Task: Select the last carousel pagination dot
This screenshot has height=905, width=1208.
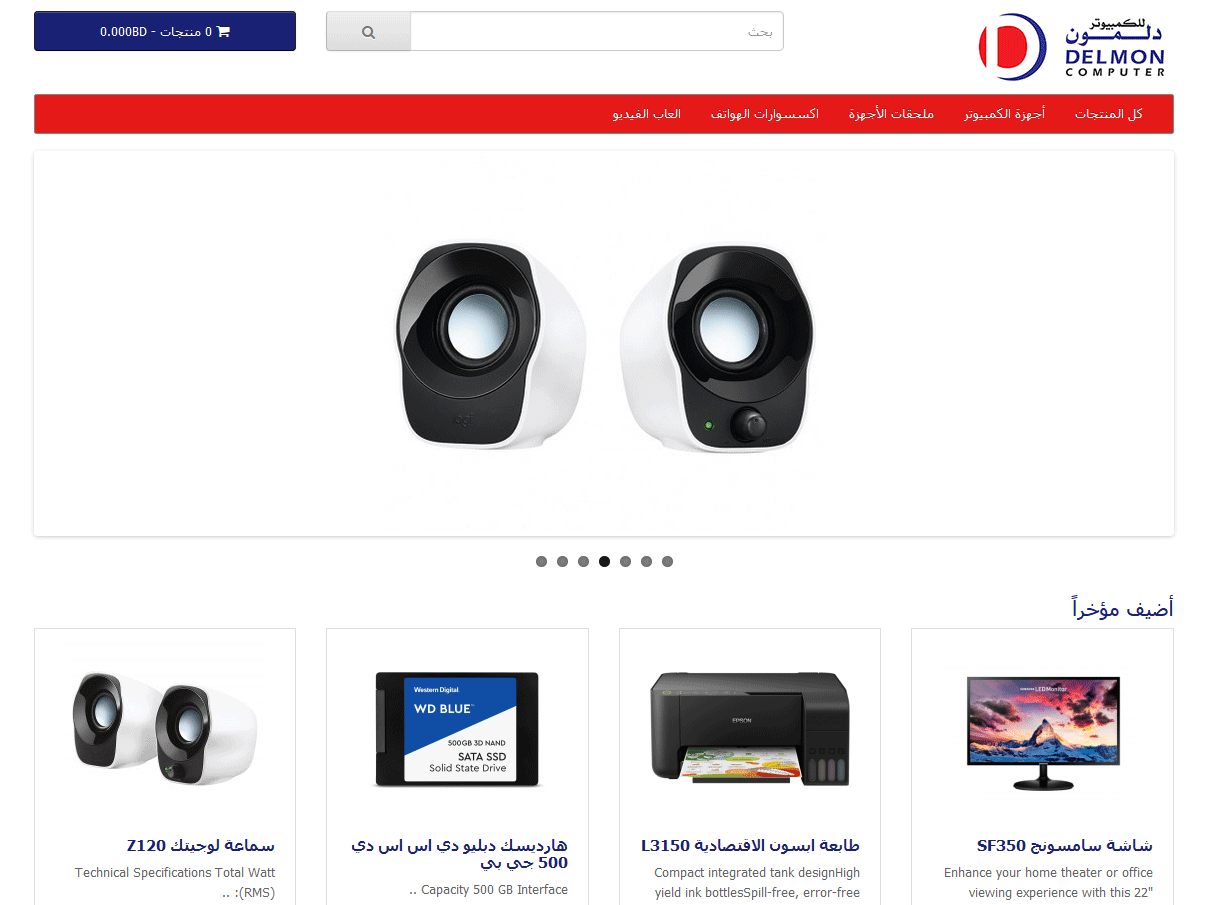Action: coord(667,562)
